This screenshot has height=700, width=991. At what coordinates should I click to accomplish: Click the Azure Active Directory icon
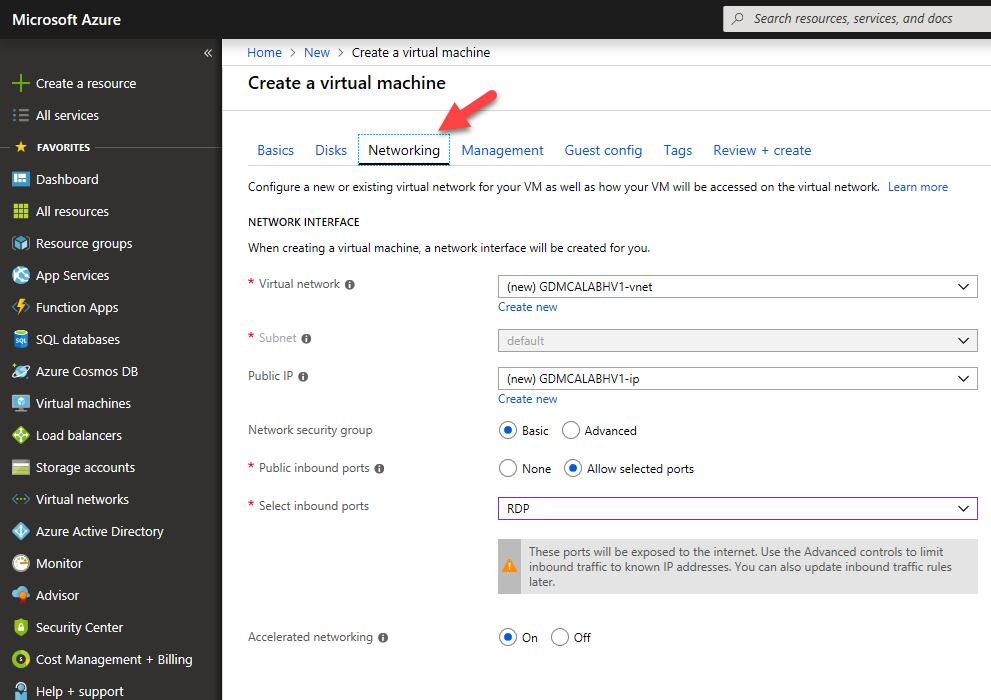pos(21,531)
